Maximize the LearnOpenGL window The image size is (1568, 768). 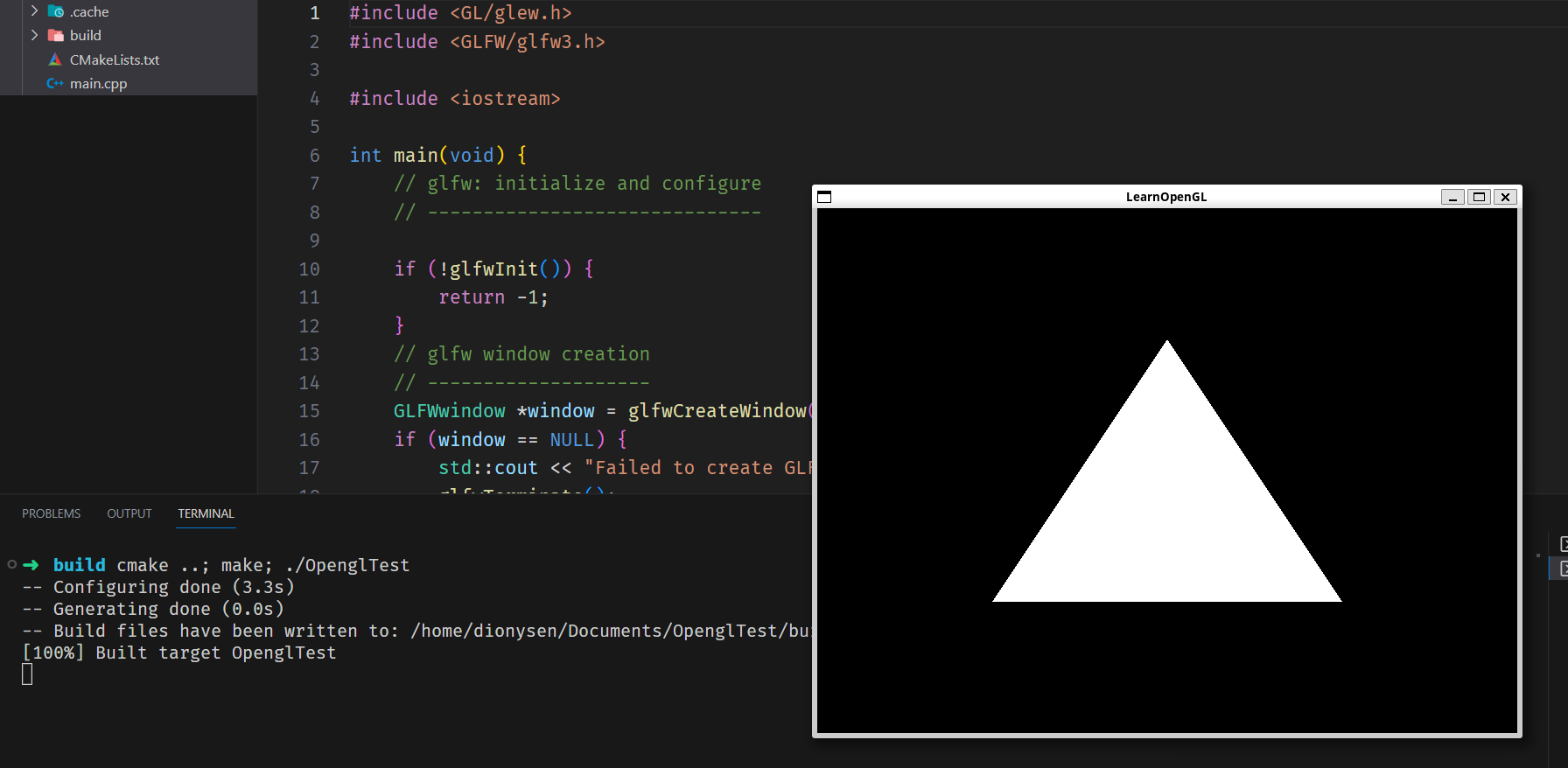point(1479,197)
